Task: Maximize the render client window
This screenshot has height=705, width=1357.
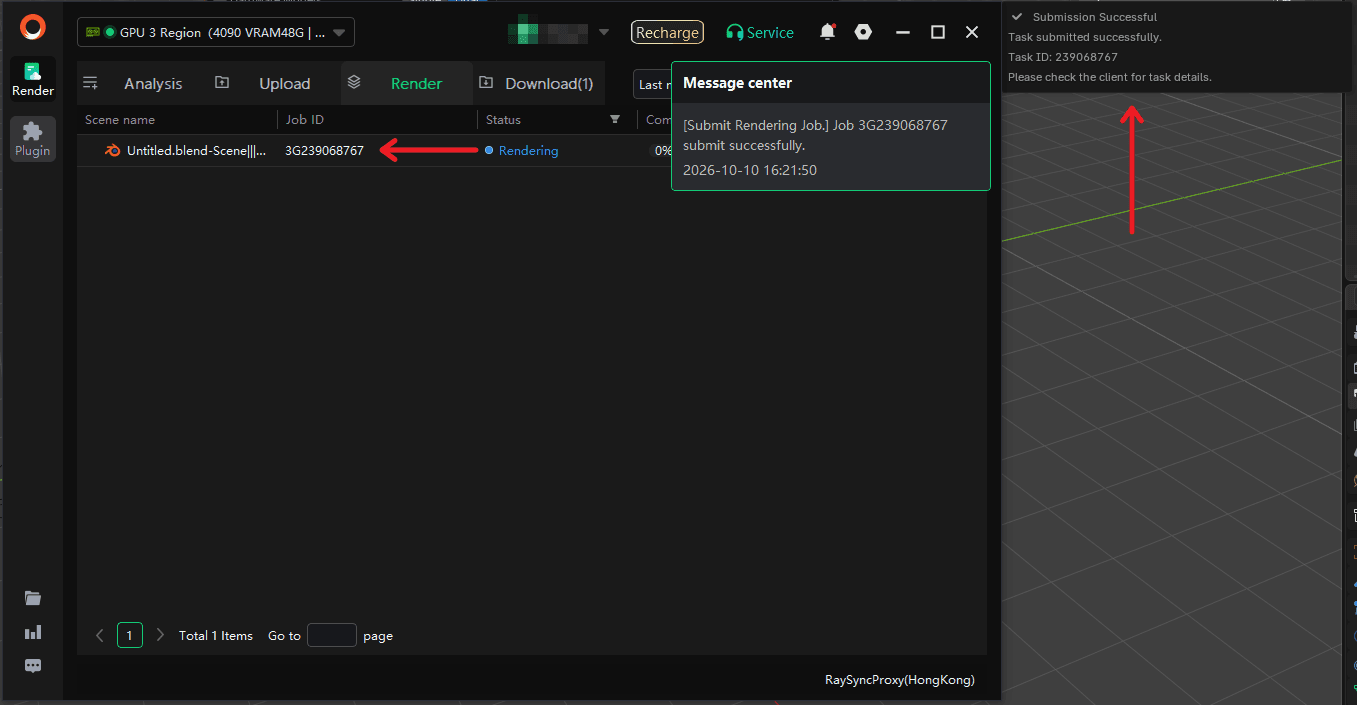Action: click(938, 32)
